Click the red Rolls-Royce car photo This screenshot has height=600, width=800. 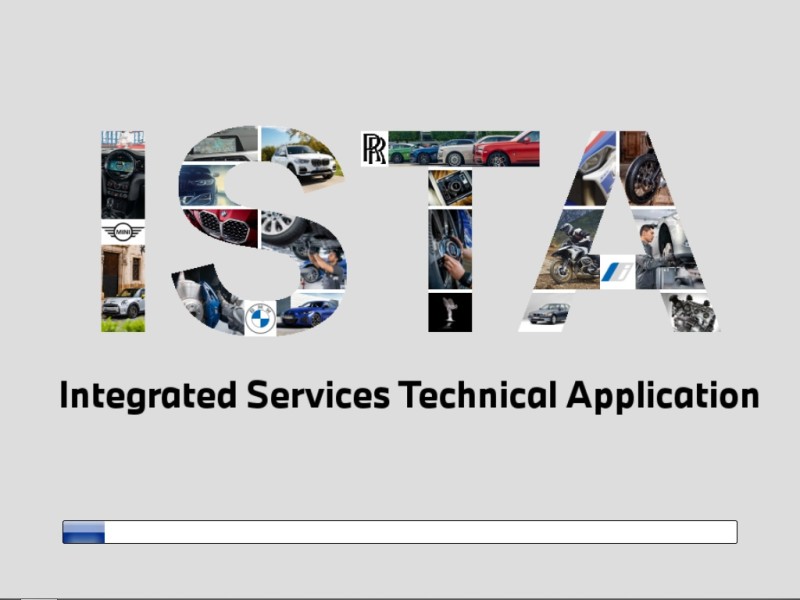point(508,150)
